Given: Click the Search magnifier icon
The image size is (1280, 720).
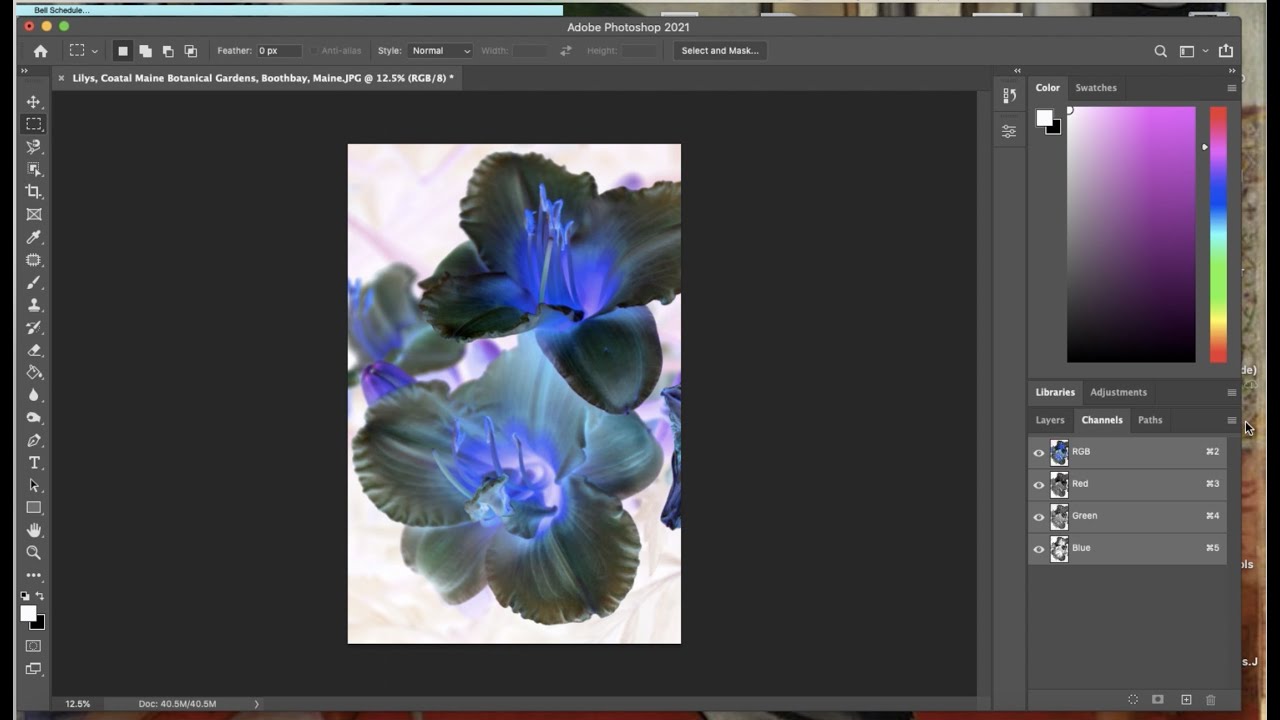Looking at the screenshot, I should (x=1160, y=51).
